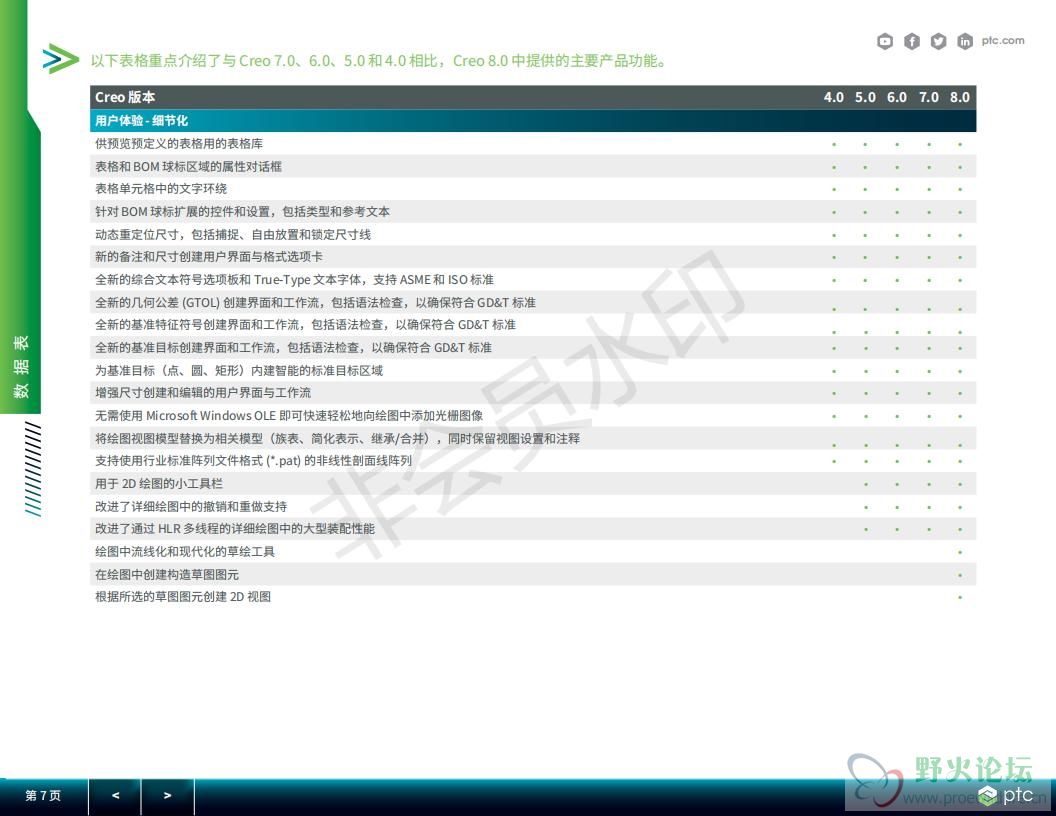
Task: Select row 全新的综合文本符号选项板
Action: 533,279
